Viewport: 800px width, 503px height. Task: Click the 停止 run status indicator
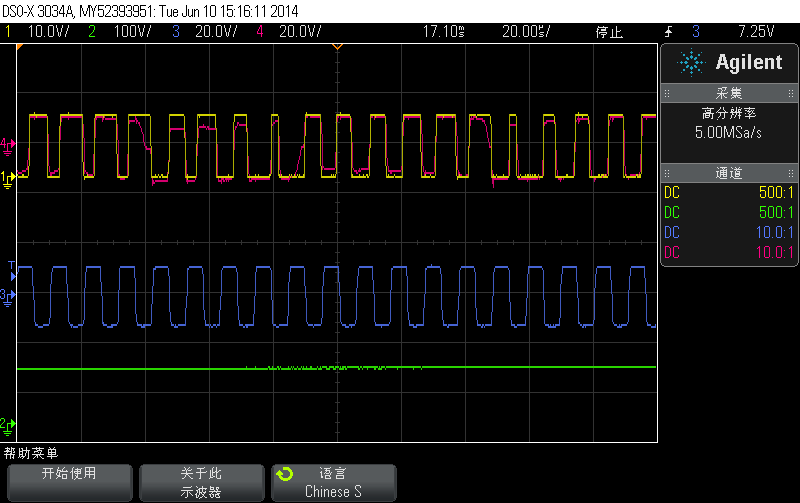tap(609, 32)
